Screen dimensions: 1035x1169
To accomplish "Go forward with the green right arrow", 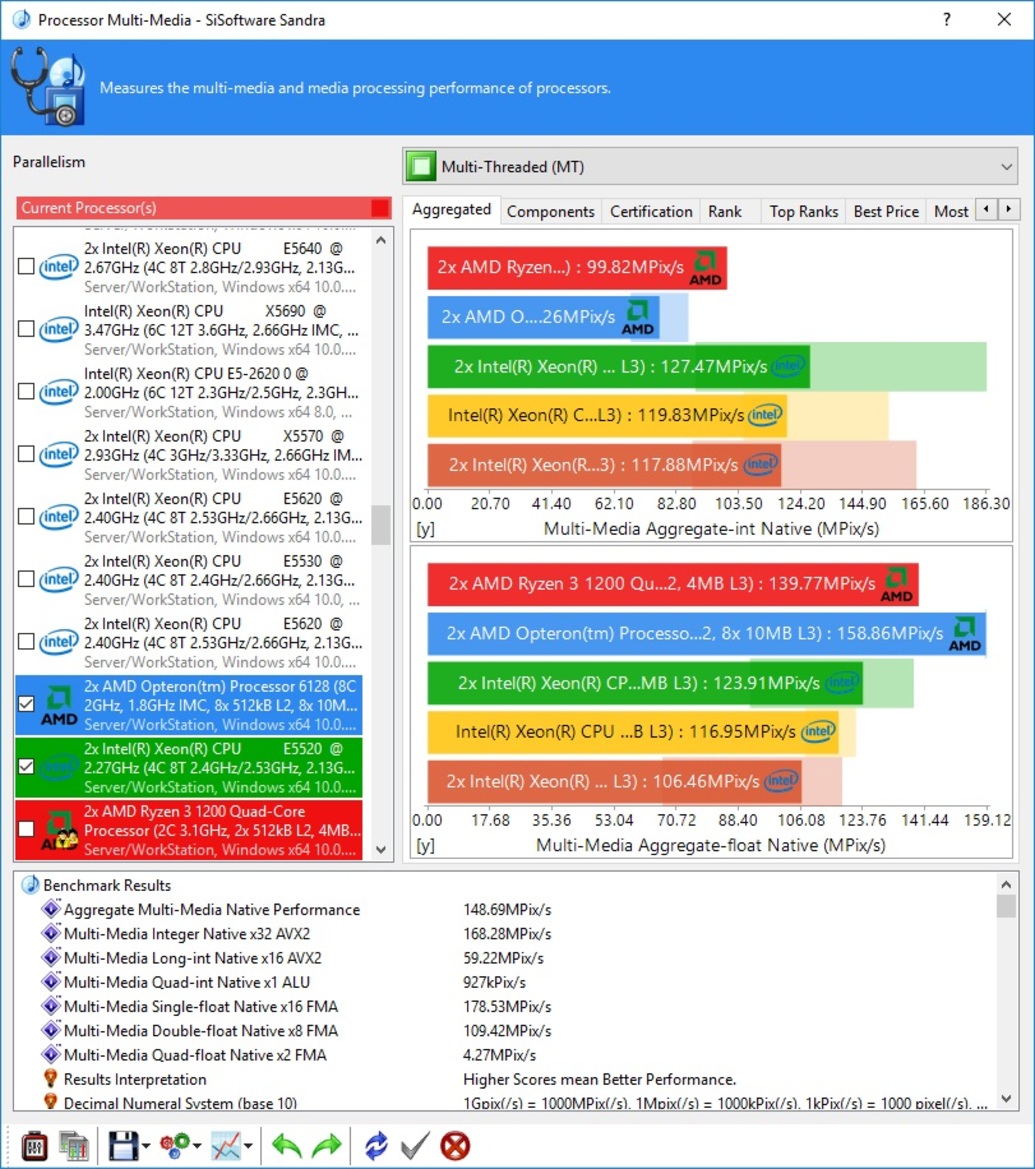I will coord(327,1146).
